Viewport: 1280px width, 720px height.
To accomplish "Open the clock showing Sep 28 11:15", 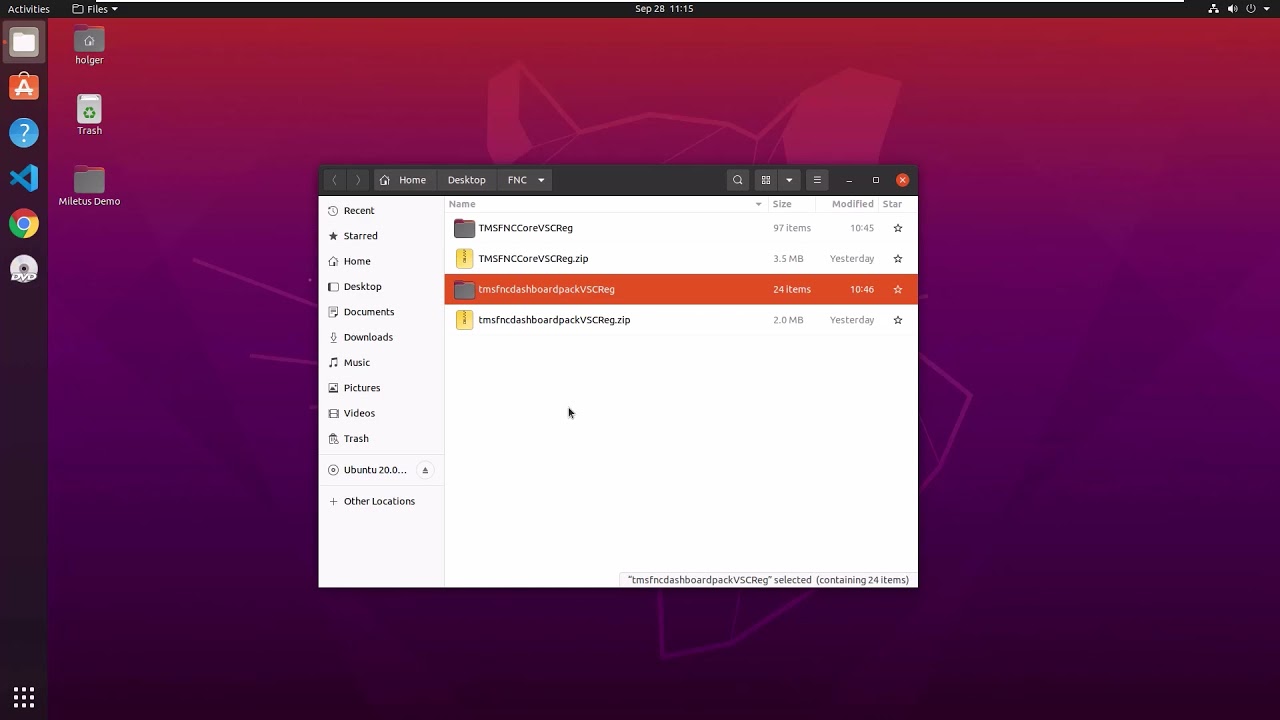I will tap(664, 9).
